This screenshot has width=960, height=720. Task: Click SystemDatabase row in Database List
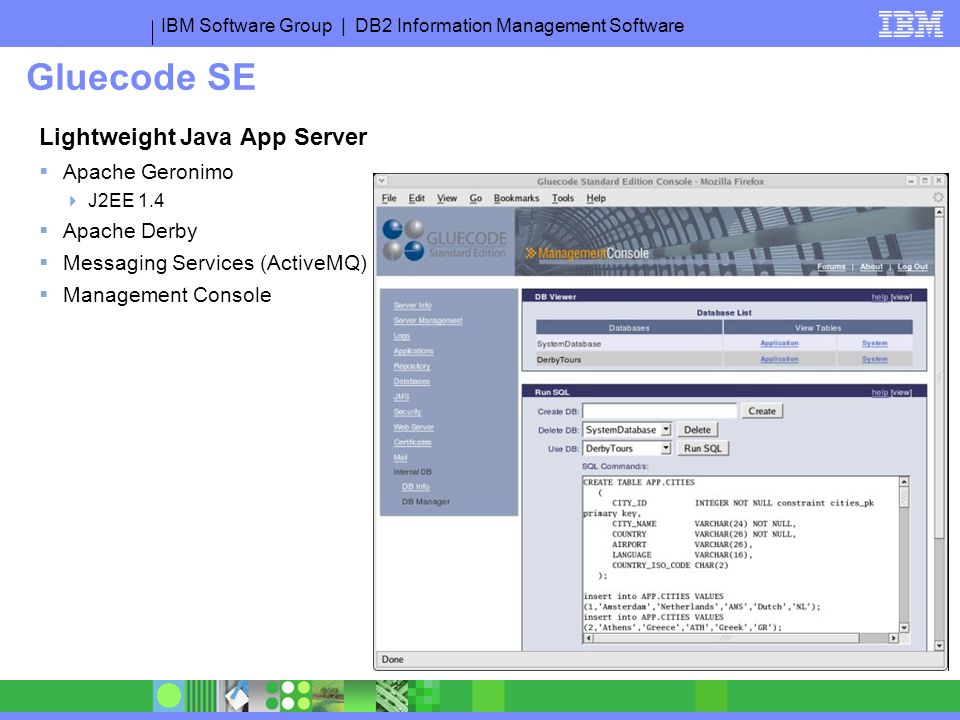[x=724, y=343]
